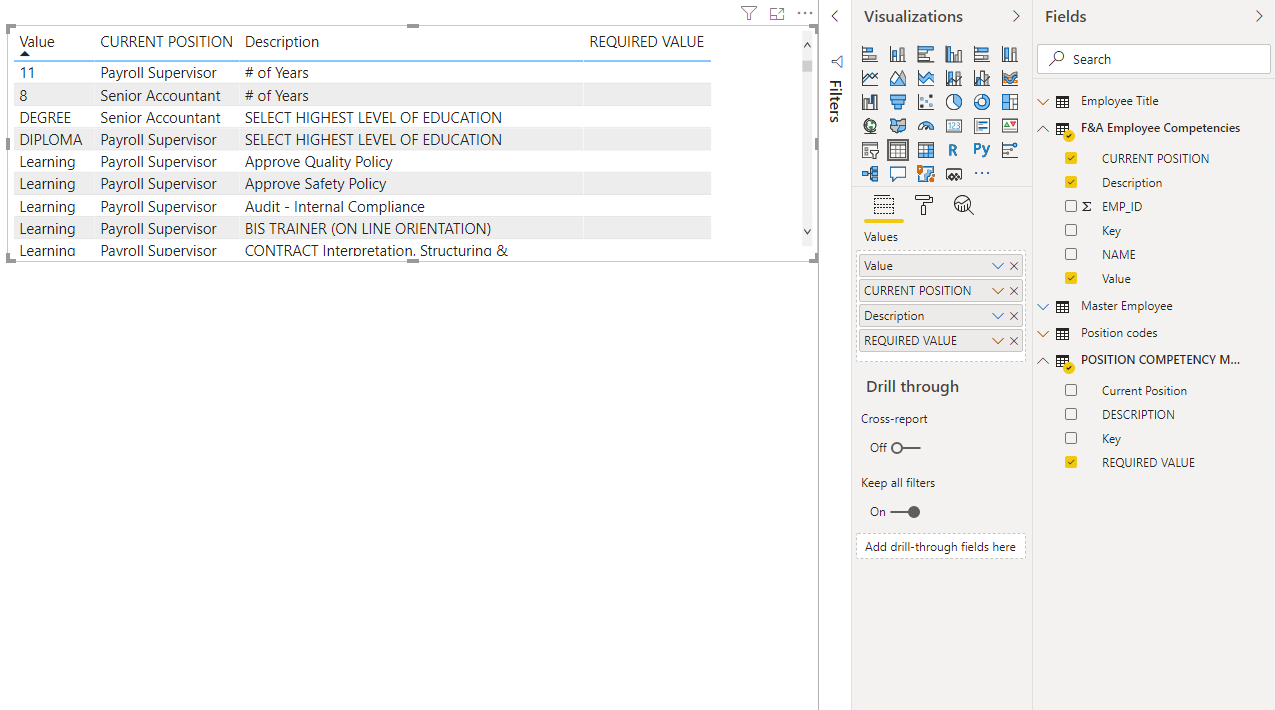Open the Analytics magnifier tab
The image size is (1275, 710).
coord(963,205)
